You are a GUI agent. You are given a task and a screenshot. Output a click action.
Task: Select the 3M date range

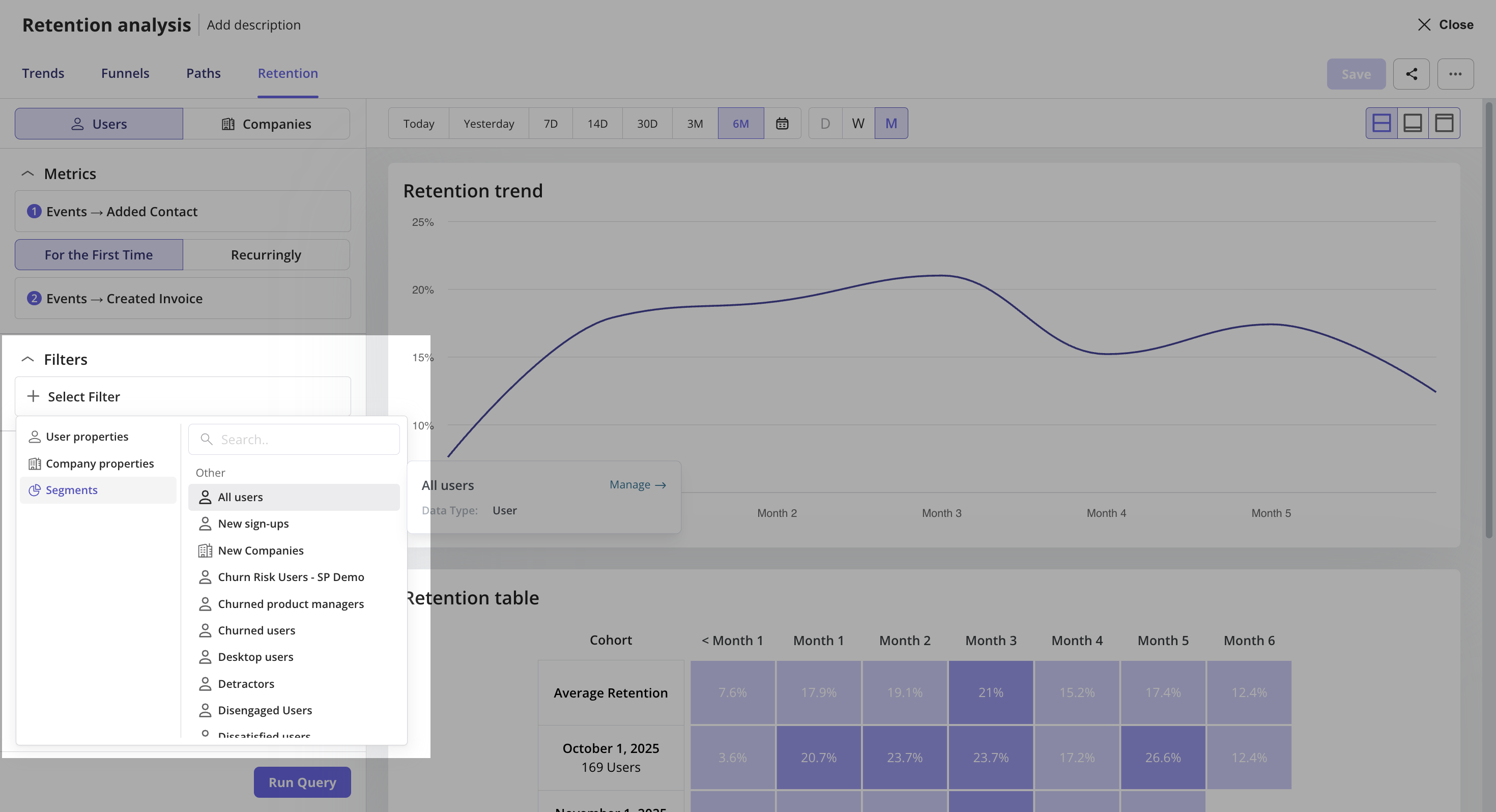point(695,123)
